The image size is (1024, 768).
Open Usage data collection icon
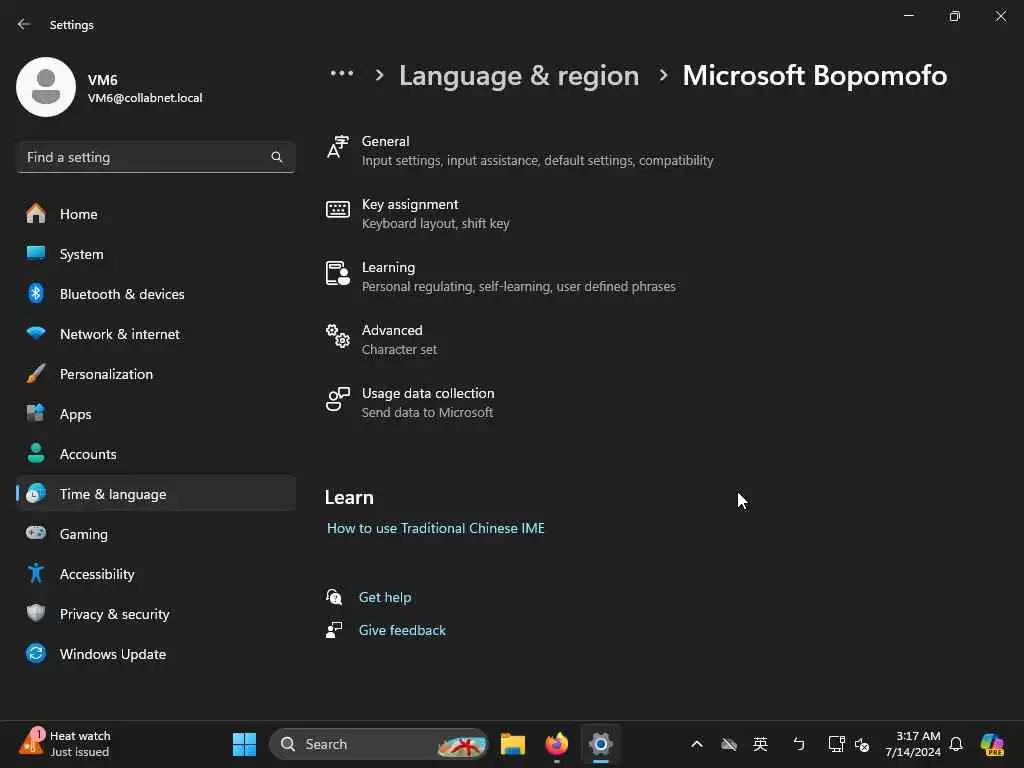[x=338, y=399]
